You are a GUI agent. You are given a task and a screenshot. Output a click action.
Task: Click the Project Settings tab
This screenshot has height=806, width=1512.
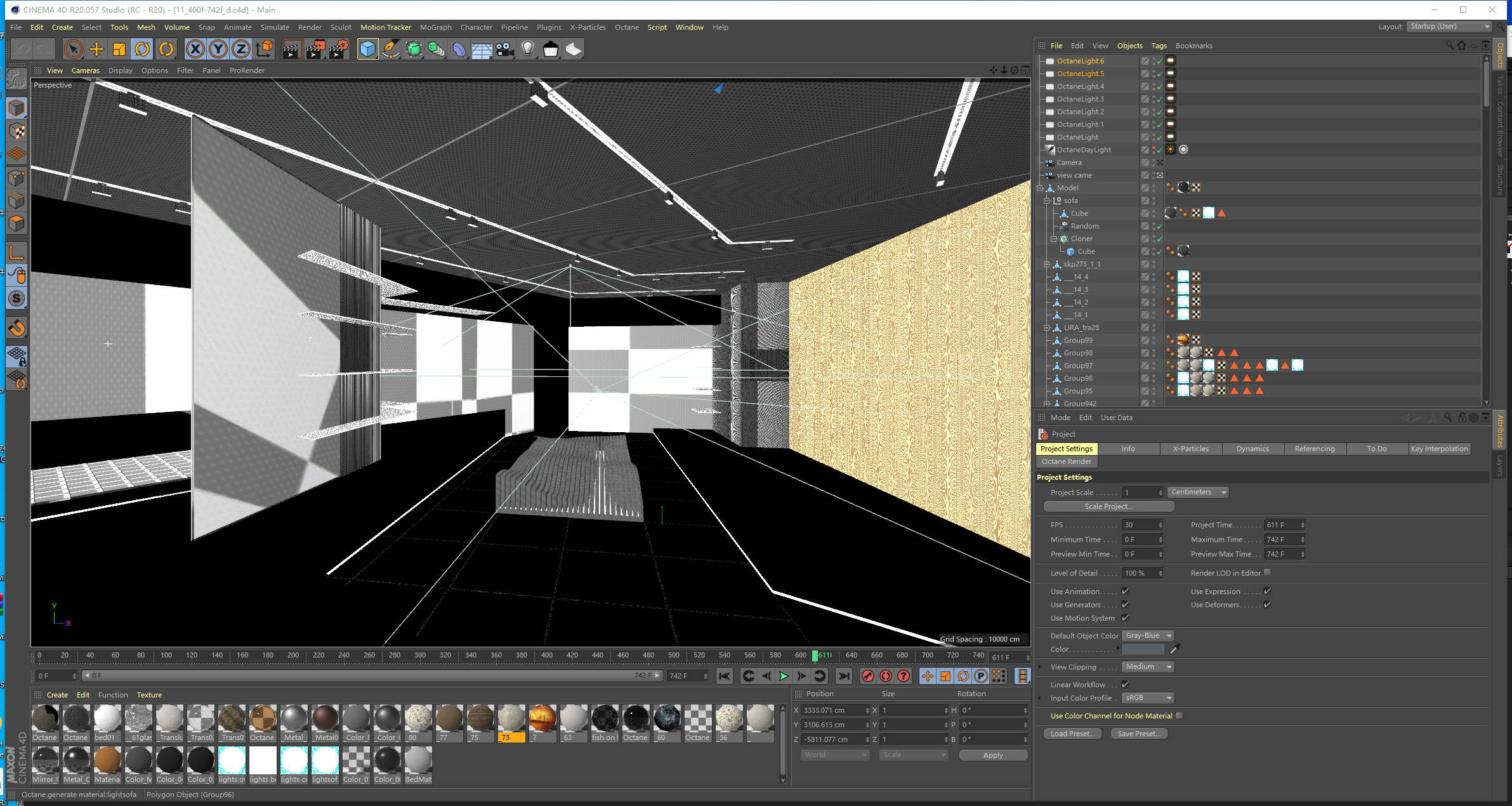[x=1068, y=448]
